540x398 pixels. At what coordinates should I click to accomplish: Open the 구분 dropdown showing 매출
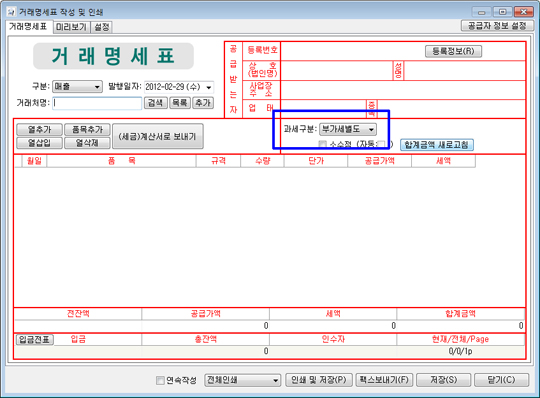click(x=77, y=86)
